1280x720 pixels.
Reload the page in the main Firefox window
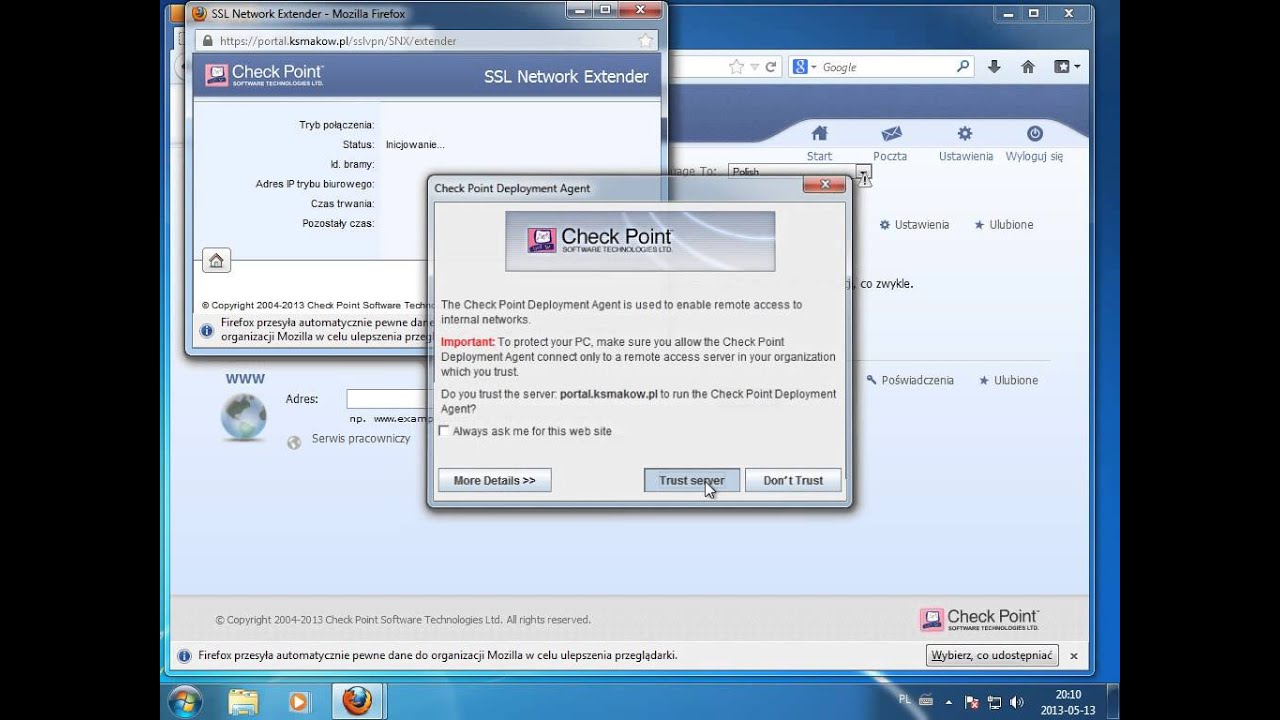tap(770, 67)
